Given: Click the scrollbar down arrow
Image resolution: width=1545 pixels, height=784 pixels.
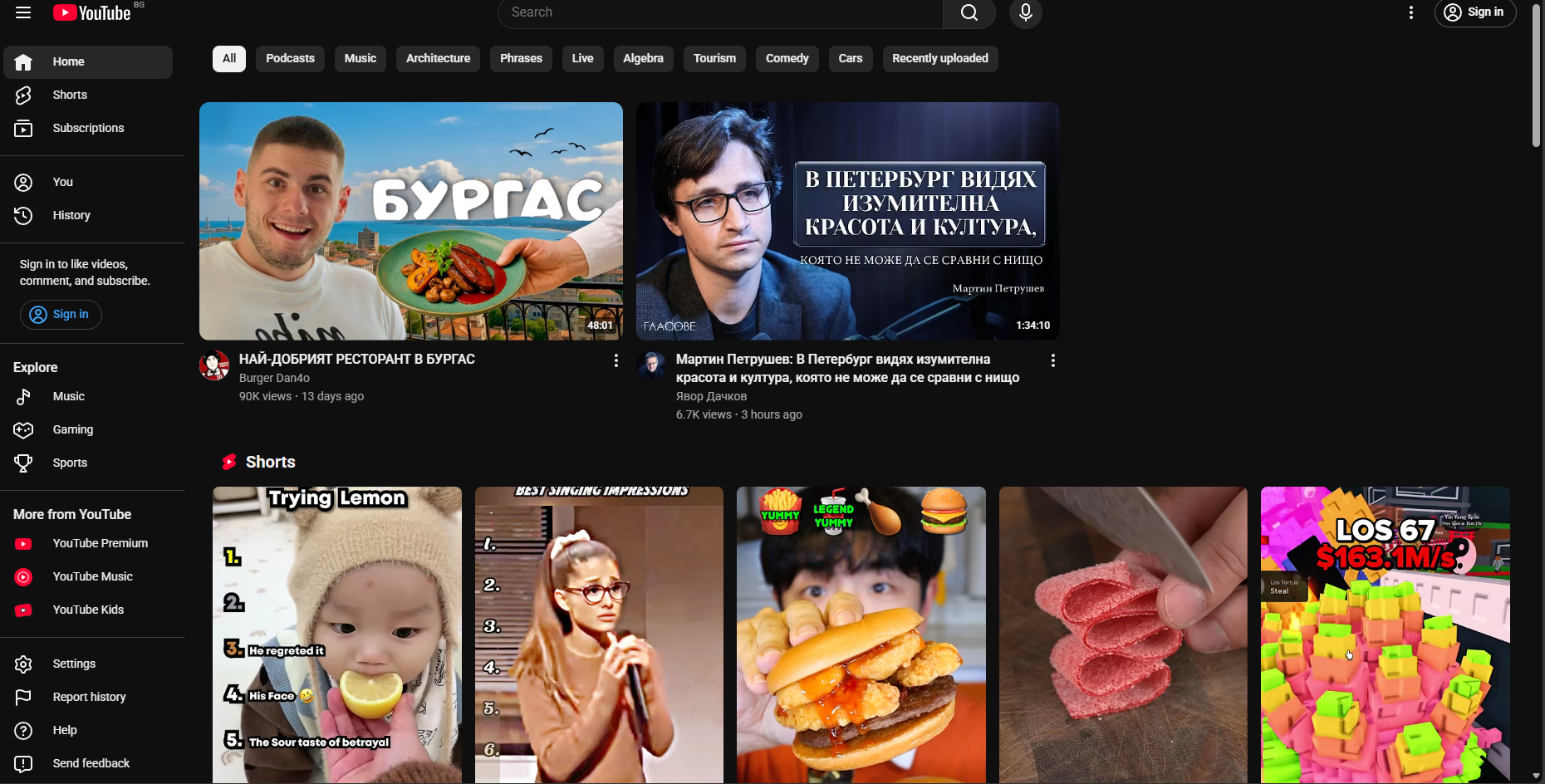Looking at the screenshot, I should pyautogui.click(x=1537, y=777).
